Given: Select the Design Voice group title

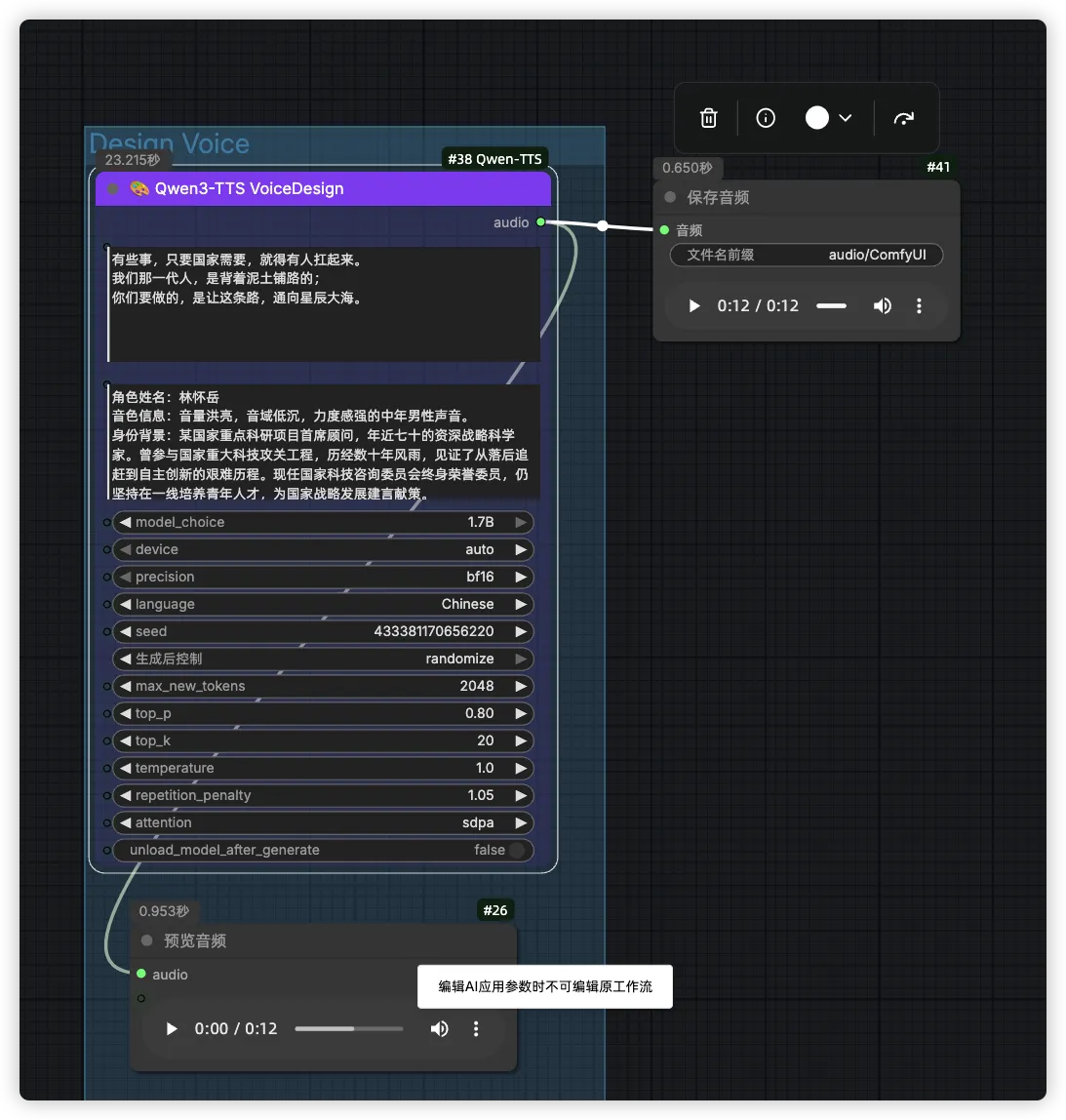Looking at the screenshot, I should pyautogui.click(x=170, y=142).
